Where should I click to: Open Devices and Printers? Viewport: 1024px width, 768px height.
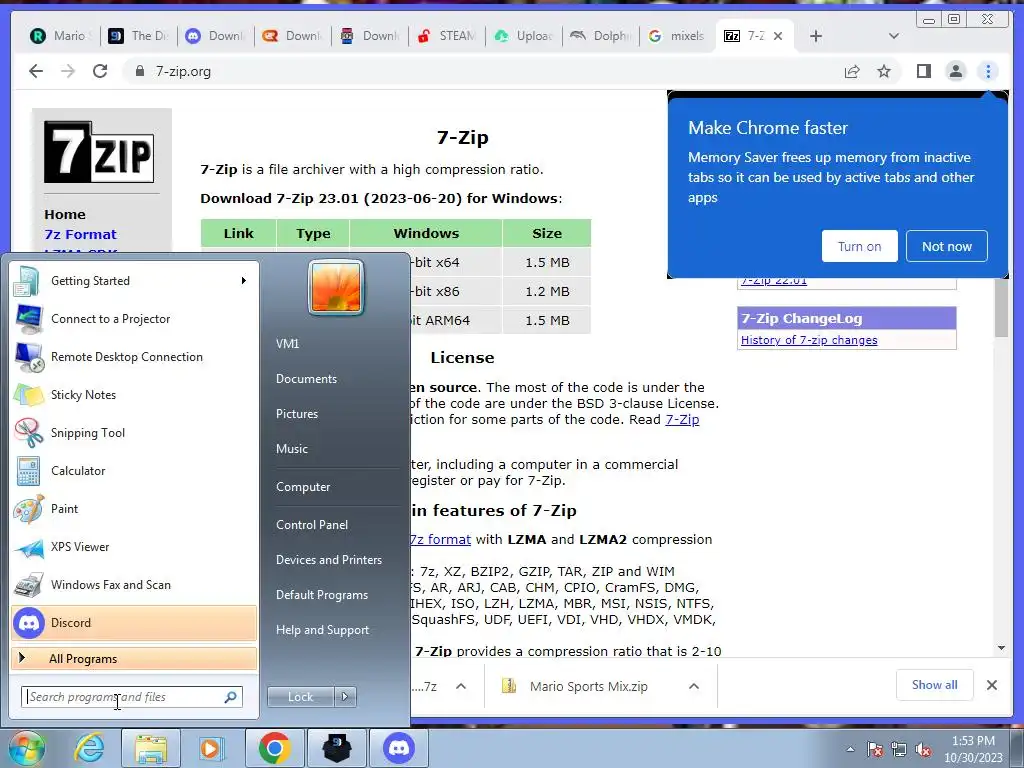tap(328, 560)
